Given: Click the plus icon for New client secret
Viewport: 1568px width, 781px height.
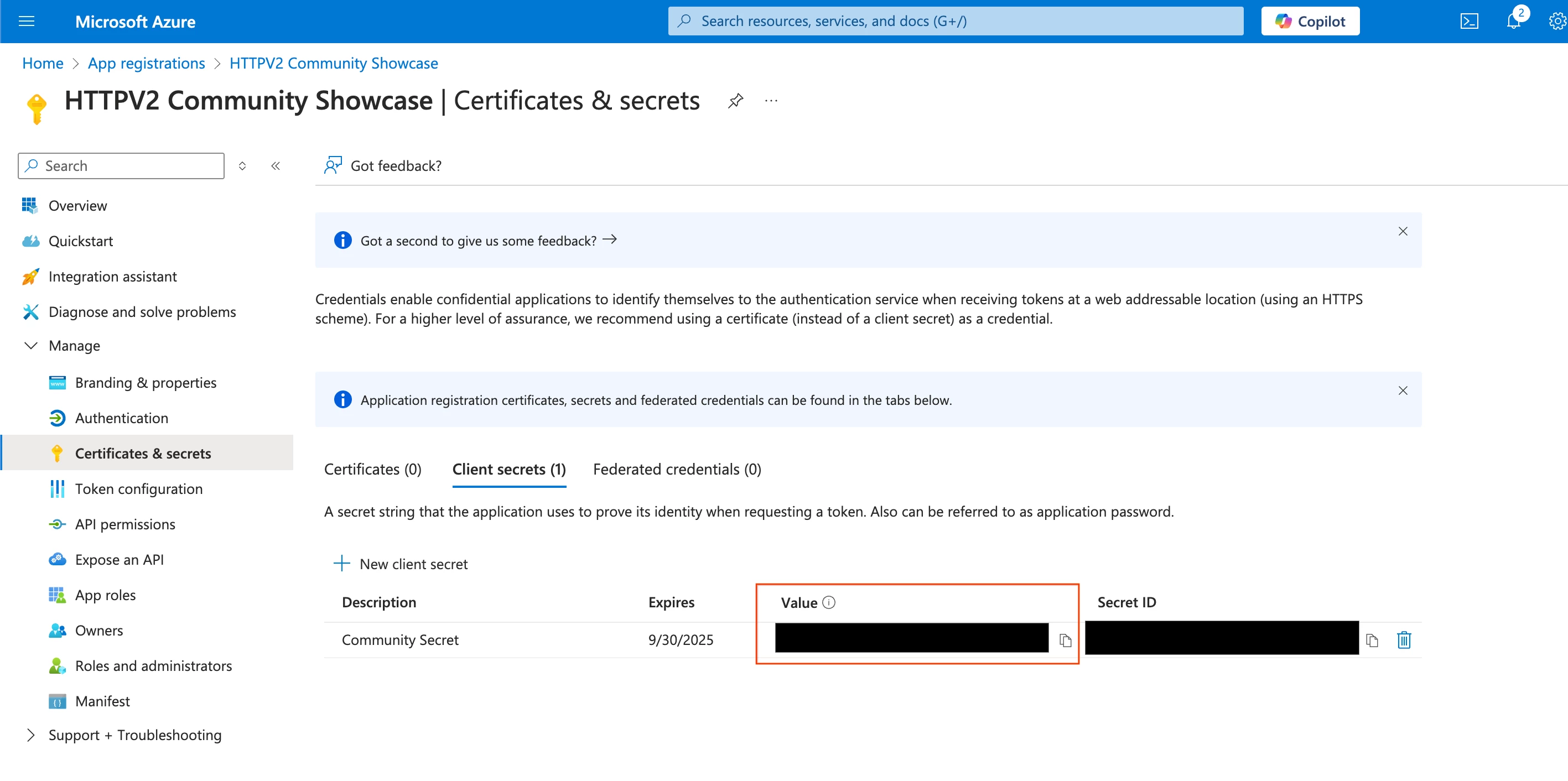Looking at the screenshot, I should pos(342,563).
